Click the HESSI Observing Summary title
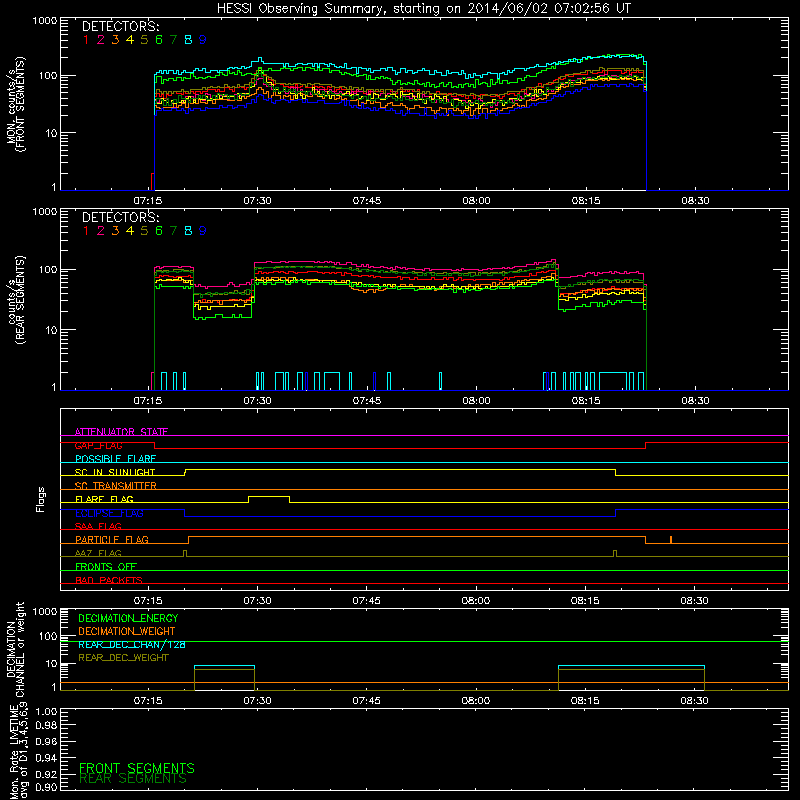 click(x=424, y=9)
